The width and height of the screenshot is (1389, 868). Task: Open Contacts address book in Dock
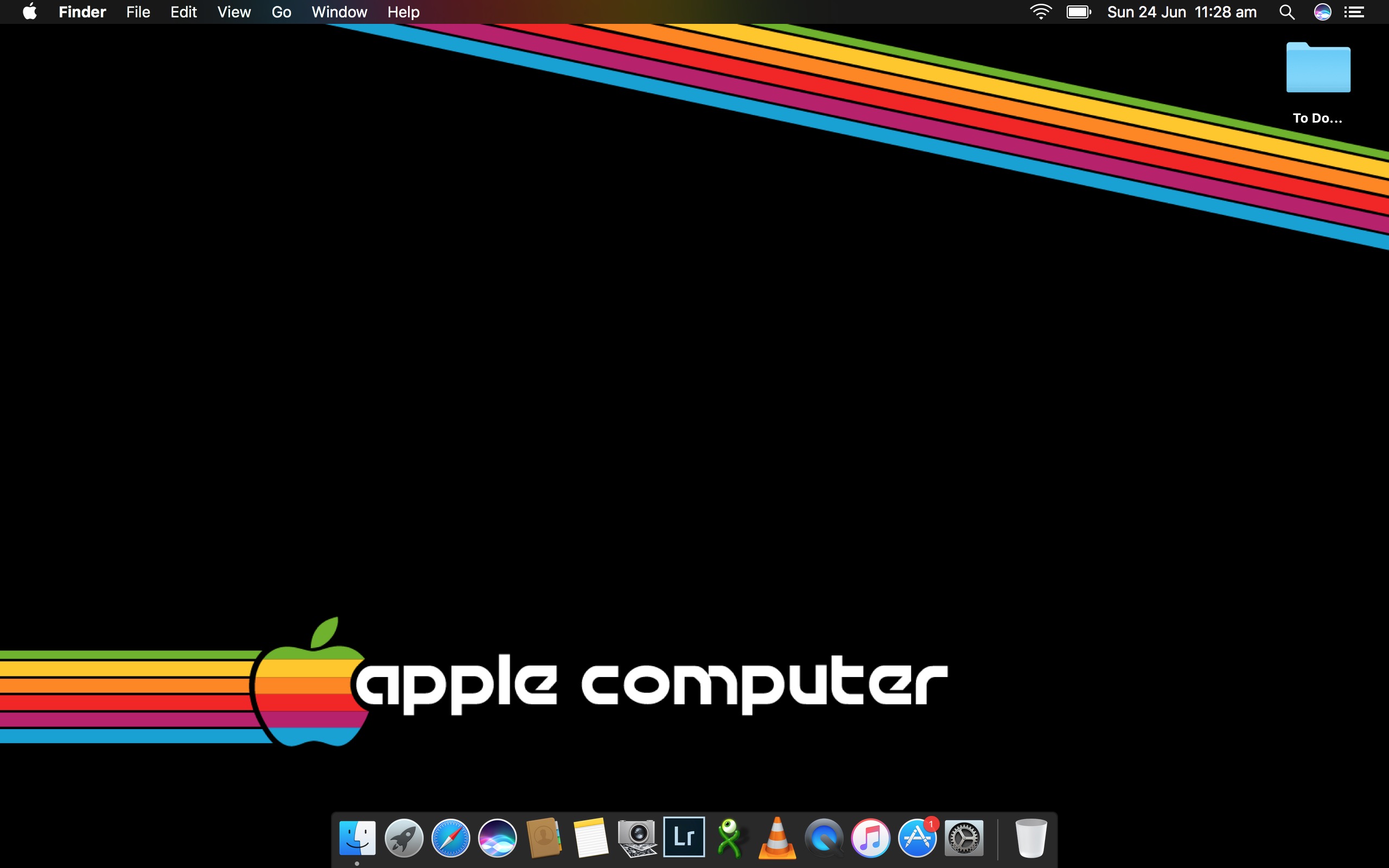pos(544,838)
